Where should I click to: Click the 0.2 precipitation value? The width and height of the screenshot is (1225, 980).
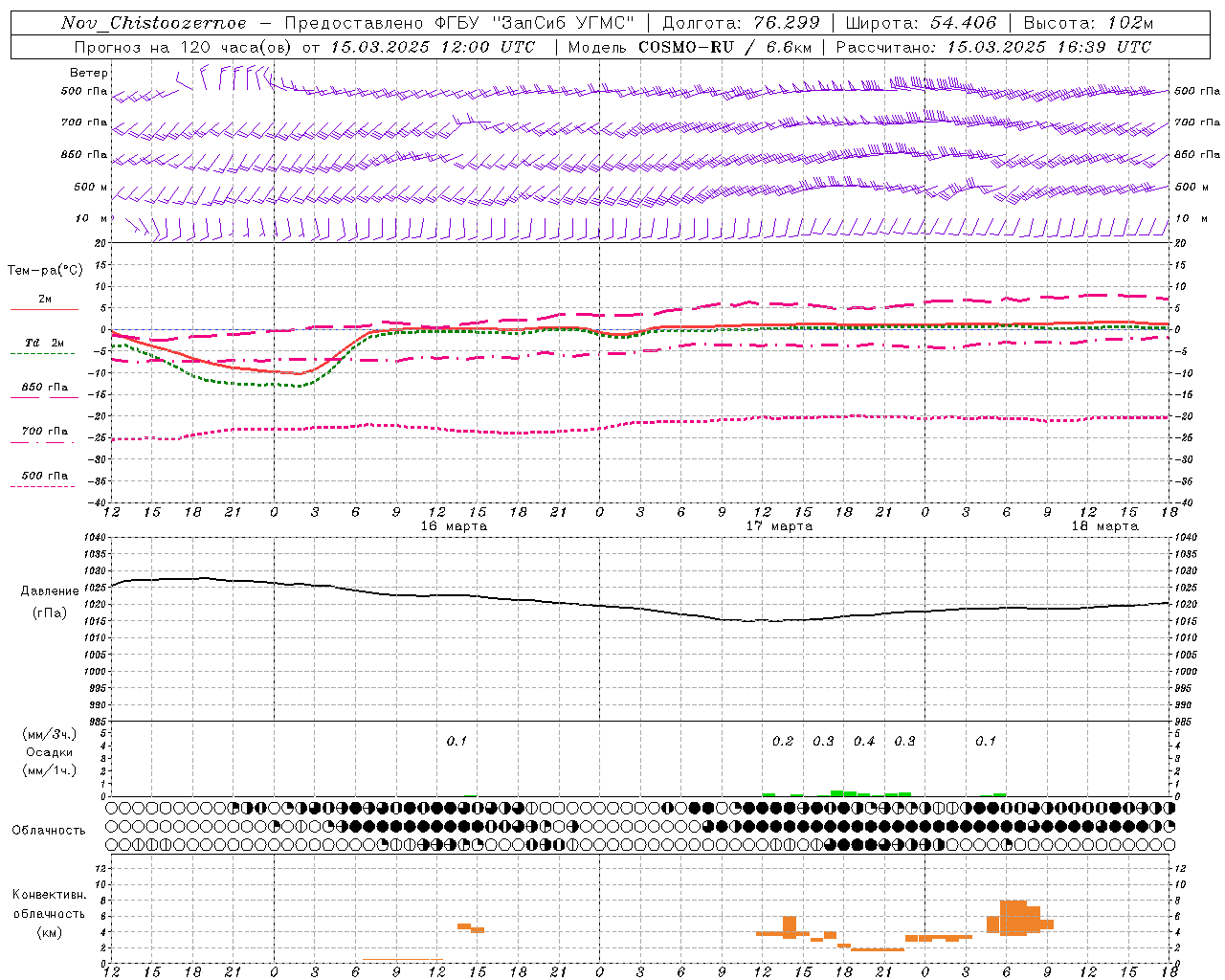(x=783, y=742)
